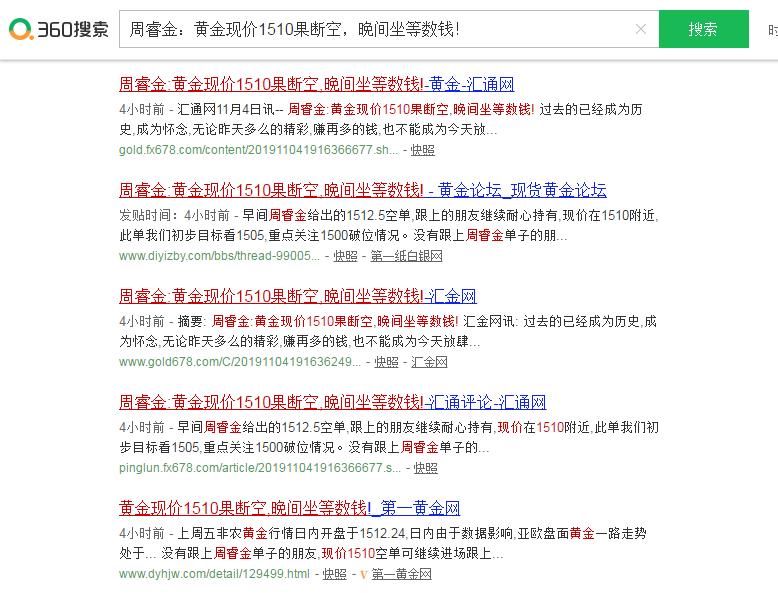Viewport: 778px width, 593px height.
Task: Open result titled 汇通评论-汇通网
Action: [x=332, y=402]
